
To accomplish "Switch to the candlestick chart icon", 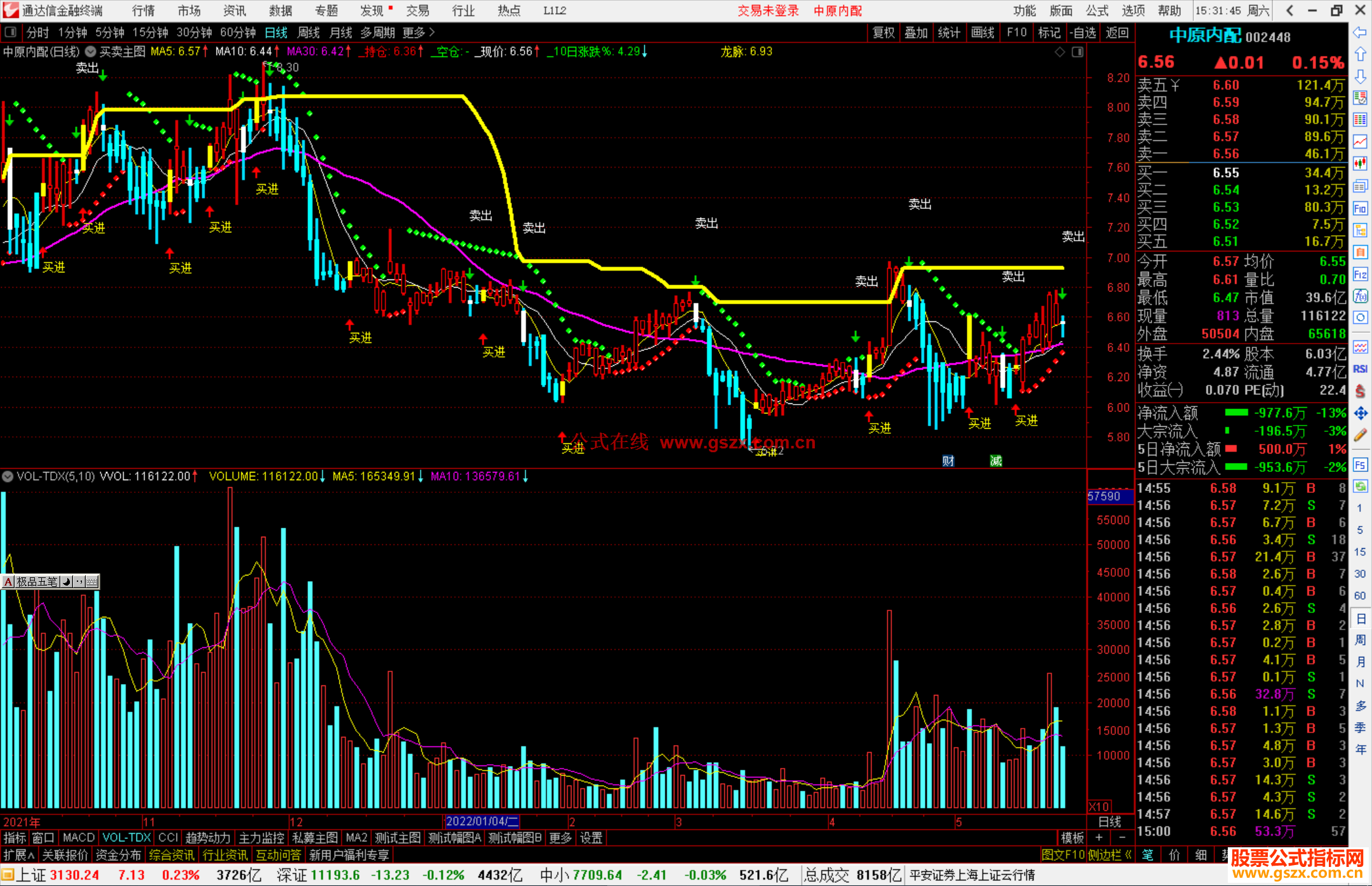I will point(1360,164).
